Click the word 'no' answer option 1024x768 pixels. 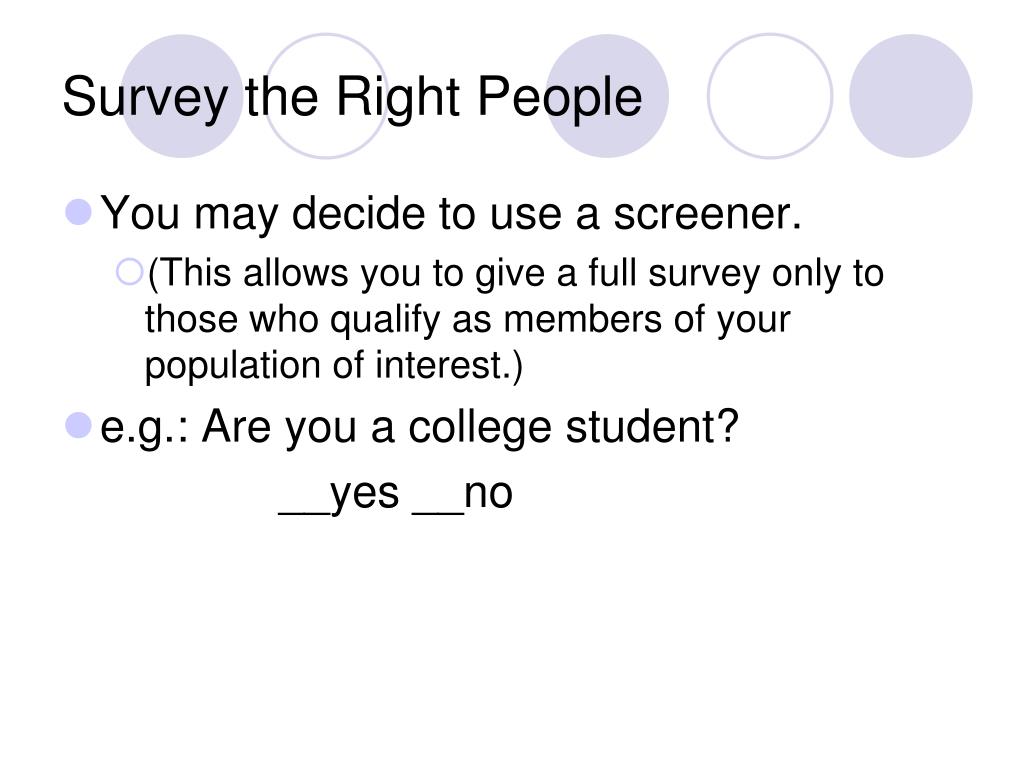[x=488, y=495]
